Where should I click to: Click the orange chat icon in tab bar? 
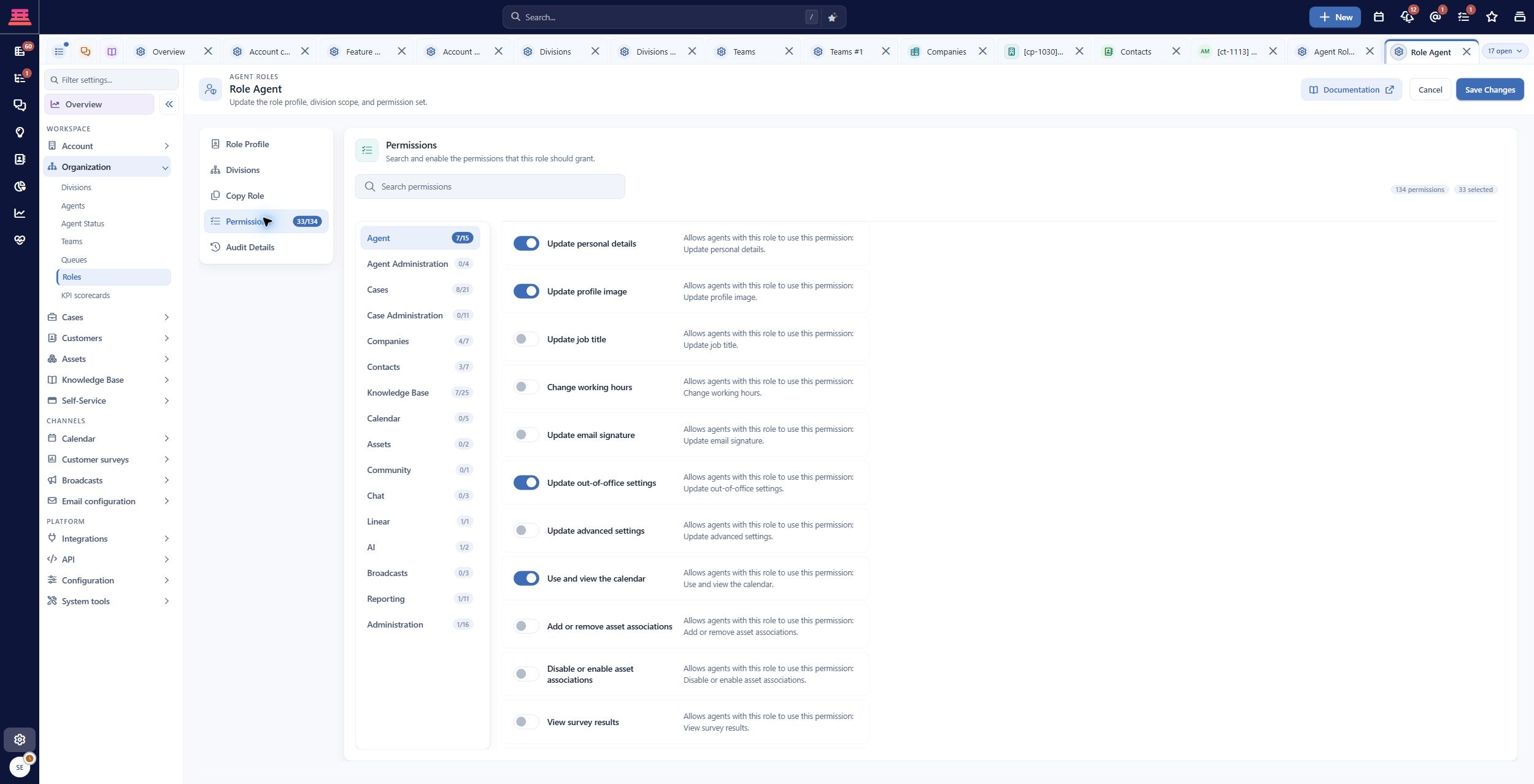(85, 52)
